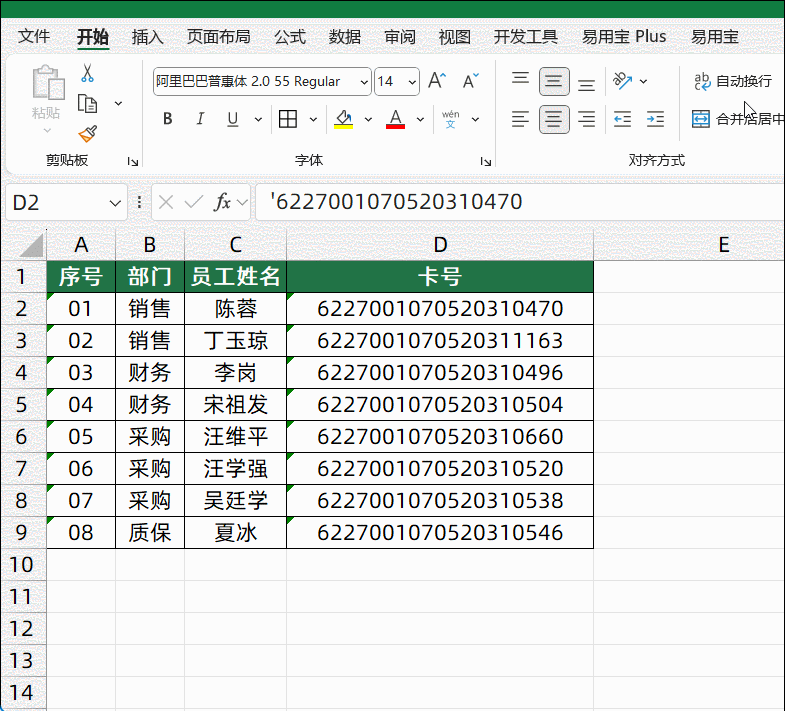Click the Cut scissors icon
The height and width of the screenshot is (711, 785).
coord(88,73)
